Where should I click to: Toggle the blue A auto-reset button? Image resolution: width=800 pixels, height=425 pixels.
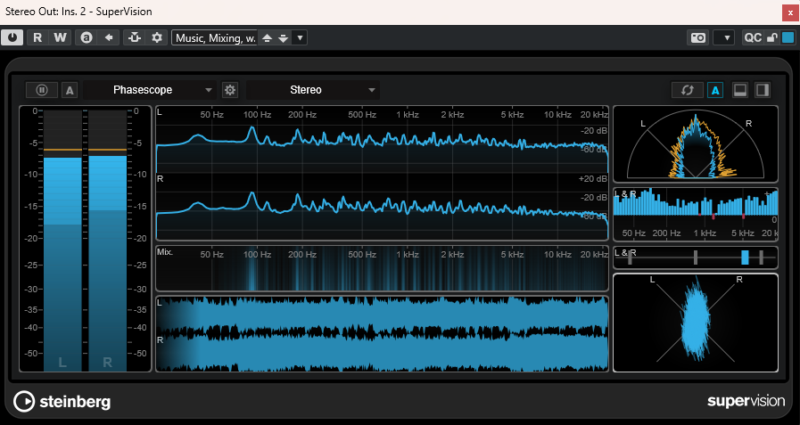pyautogui.click(x=715, y=90)
